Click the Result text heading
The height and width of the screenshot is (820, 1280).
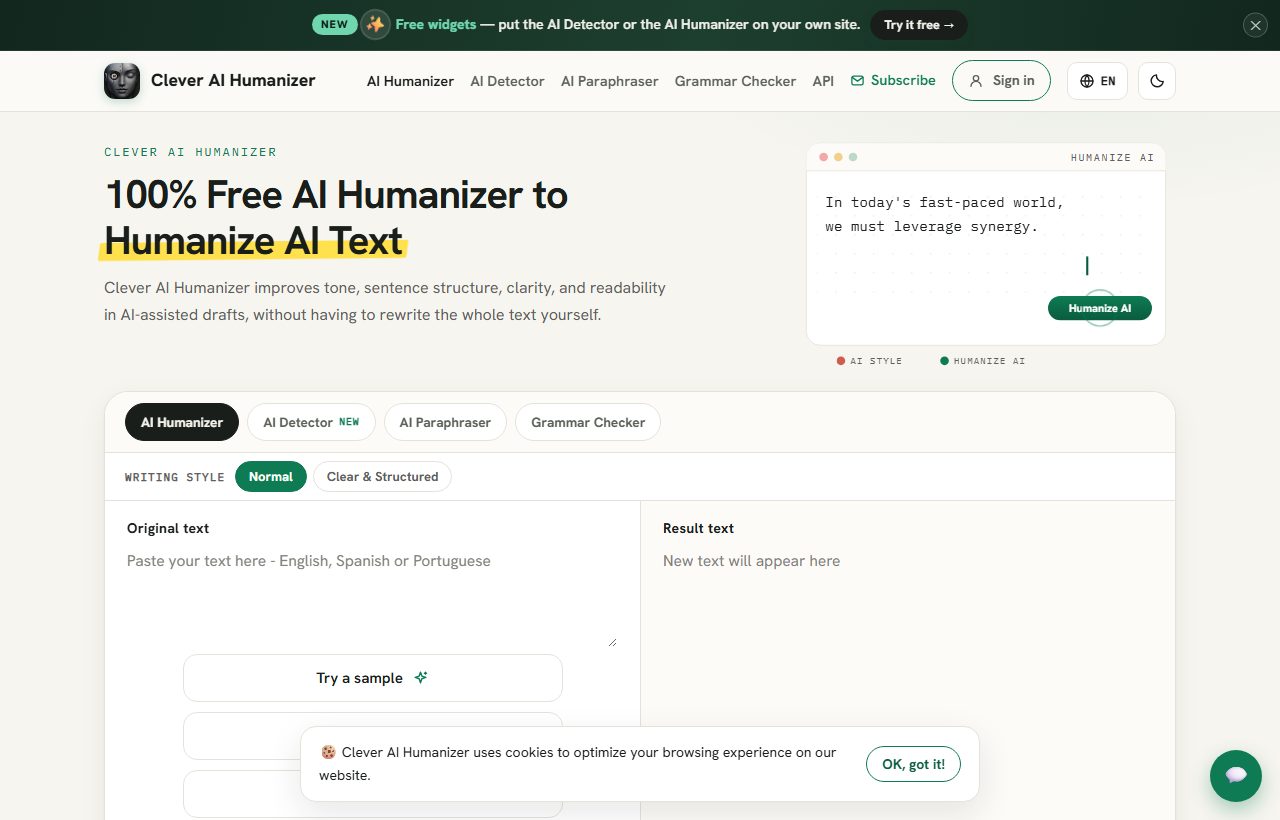click(698, 528)
